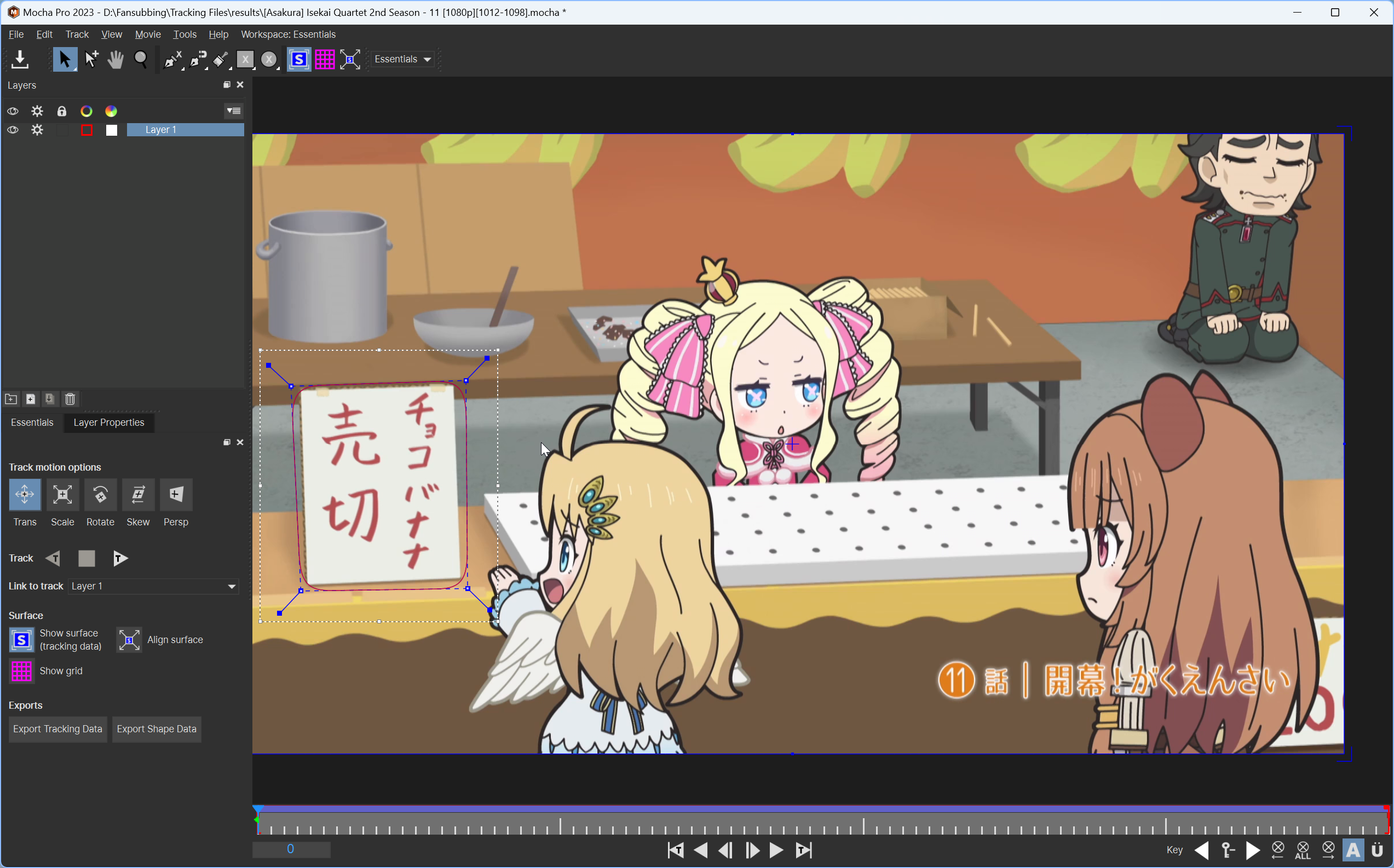Screen dimensions: 1394x868
Task: Undock the Essentials panel
Action: (227, 442)
